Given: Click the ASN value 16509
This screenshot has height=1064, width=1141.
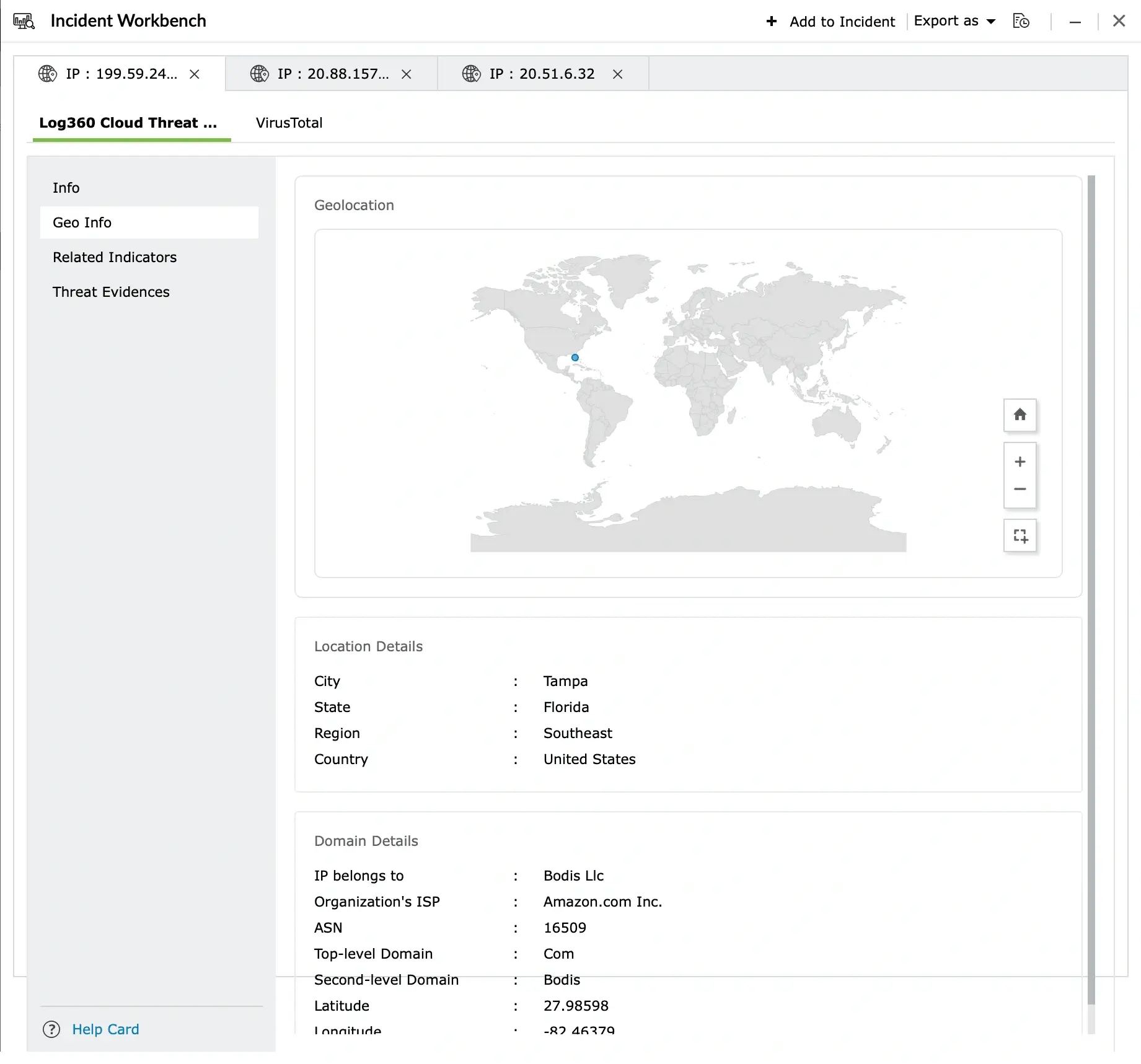Looking at the screenshot, I should pos(565,928).
